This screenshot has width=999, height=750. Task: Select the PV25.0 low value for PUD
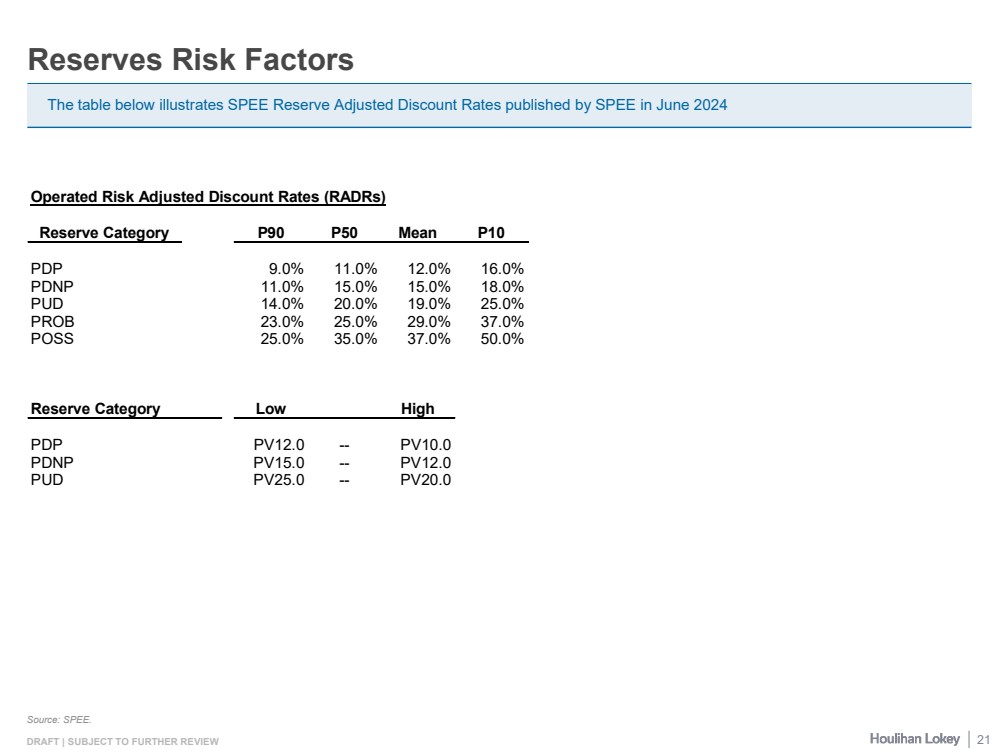click(x=279, y=480)
